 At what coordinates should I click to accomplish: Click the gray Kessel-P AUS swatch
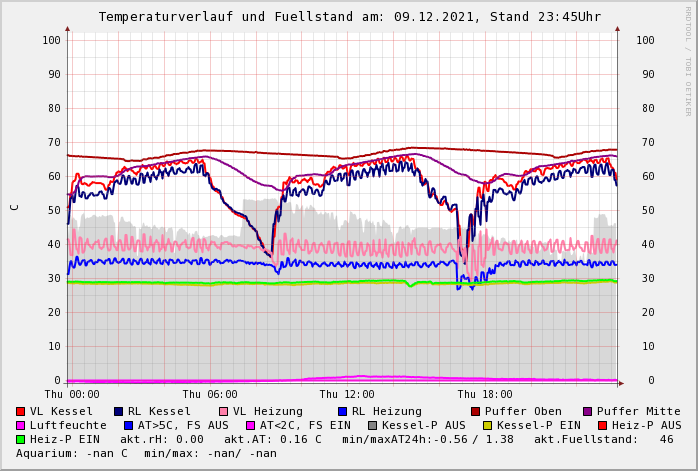point(373,425)
